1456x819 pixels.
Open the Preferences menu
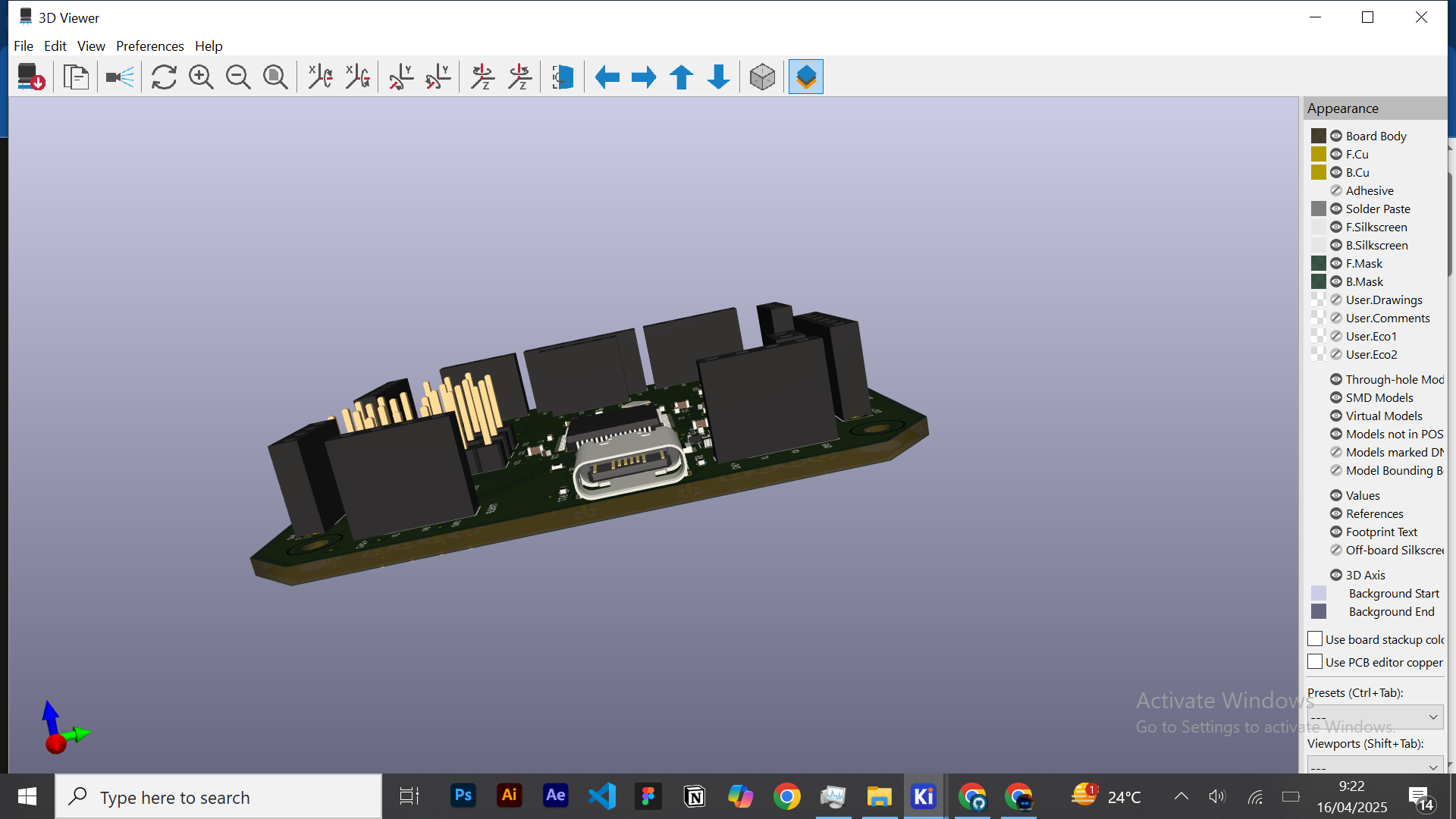click(x=149, y=46)
